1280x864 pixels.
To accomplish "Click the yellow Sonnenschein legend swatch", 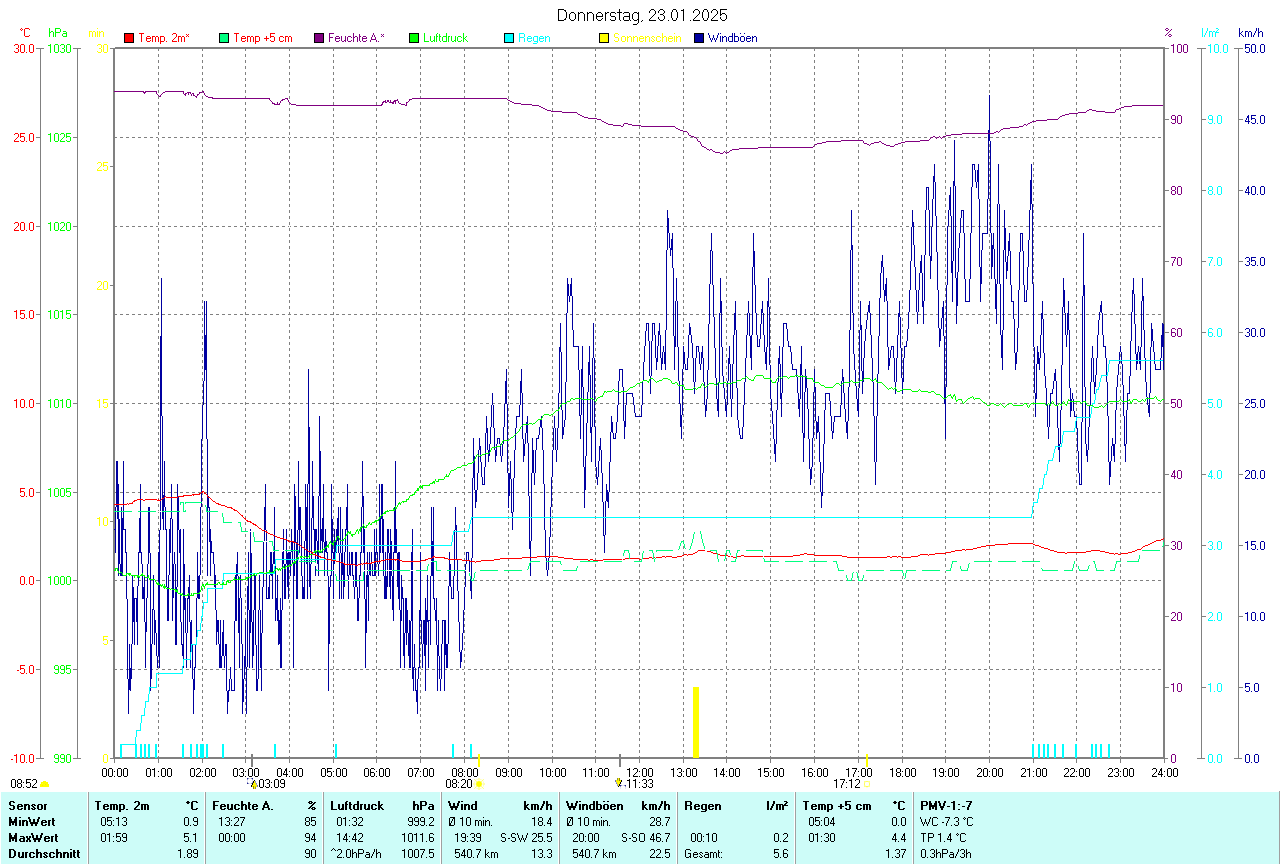I will 604,38.
